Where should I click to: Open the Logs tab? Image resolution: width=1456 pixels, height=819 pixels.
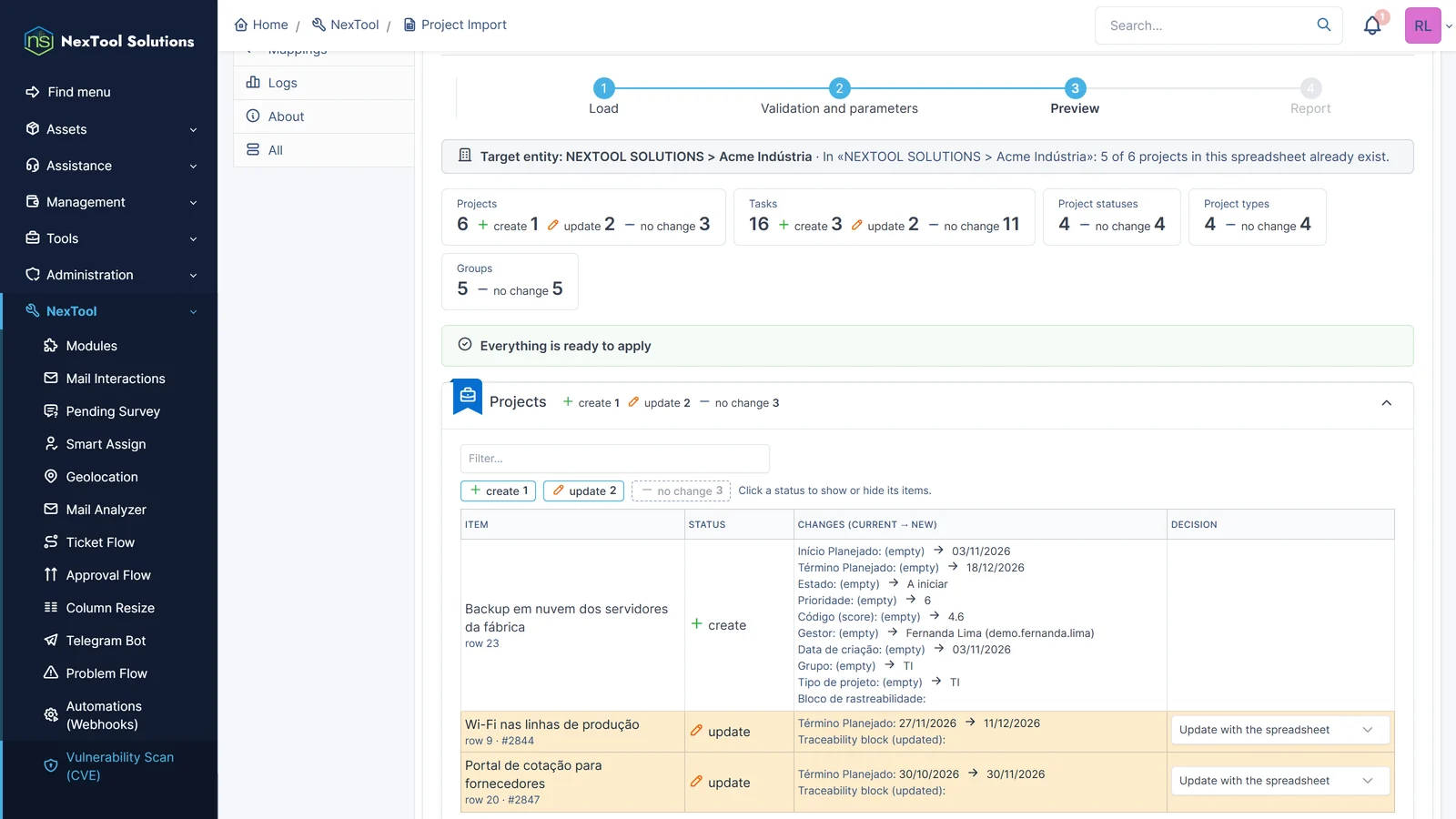pyautogui.click(x=324, y=83)
